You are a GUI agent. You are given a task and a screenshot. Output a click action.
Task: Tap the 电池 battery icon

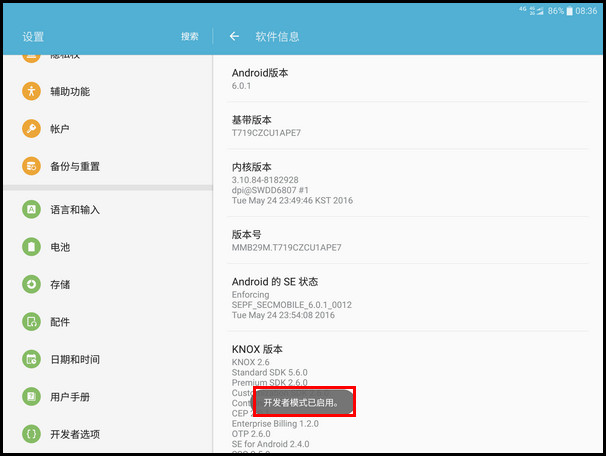[x=31, y=247]
